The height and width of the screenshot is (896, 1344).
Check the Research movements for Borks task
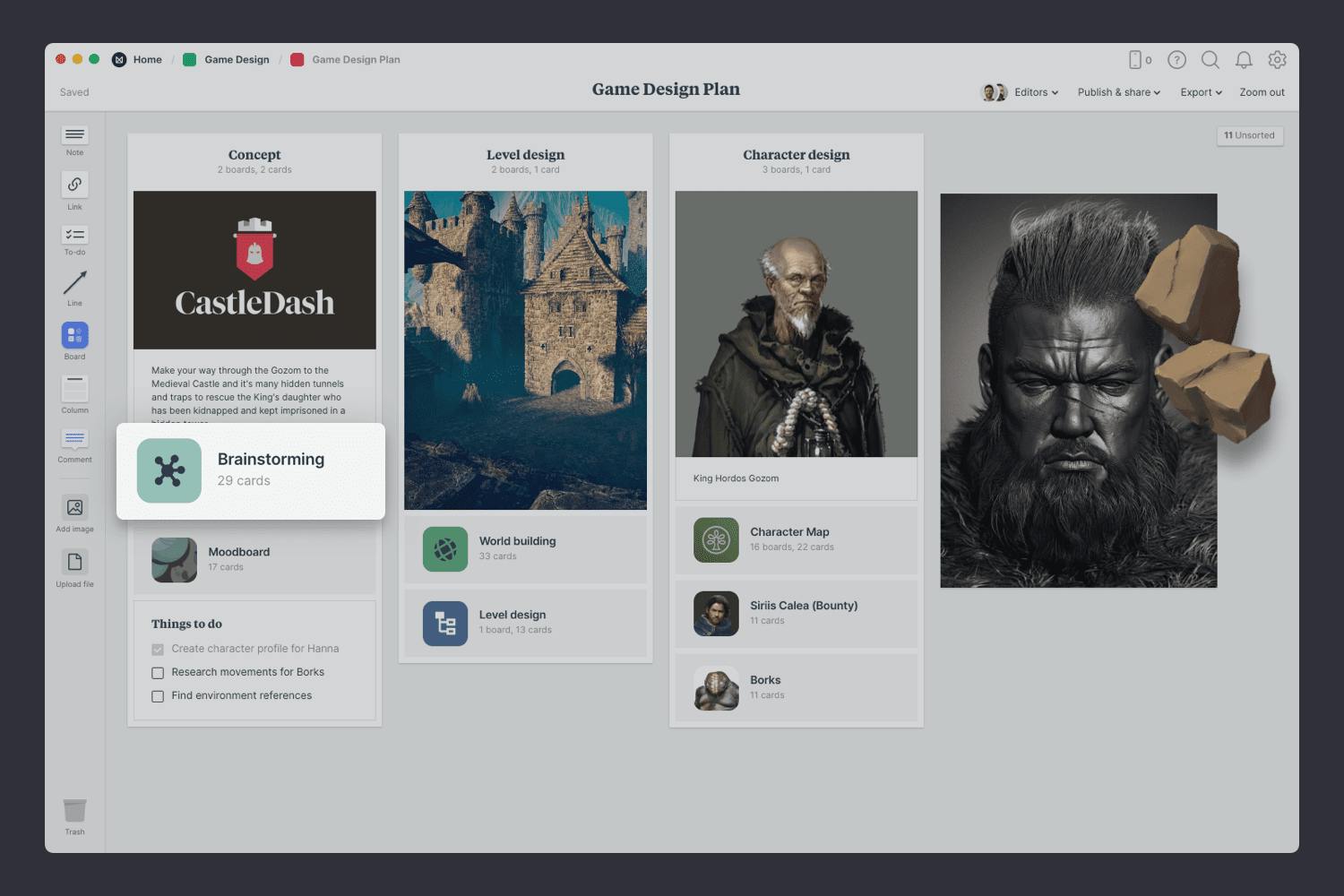click(x=158, y=672)
